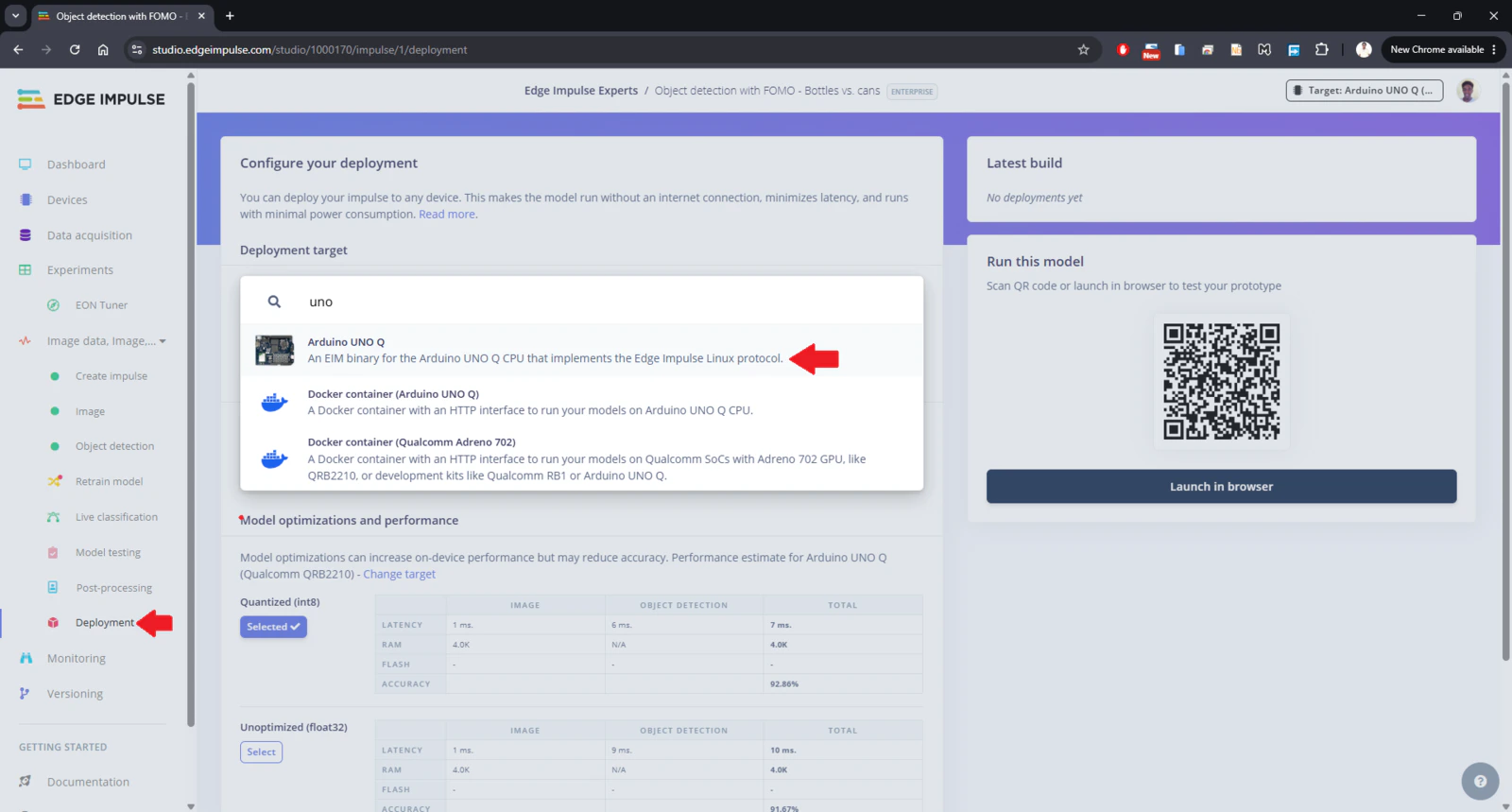
Task: Go to Live classification
Action: pyautogui.click(x=116, y=517)
